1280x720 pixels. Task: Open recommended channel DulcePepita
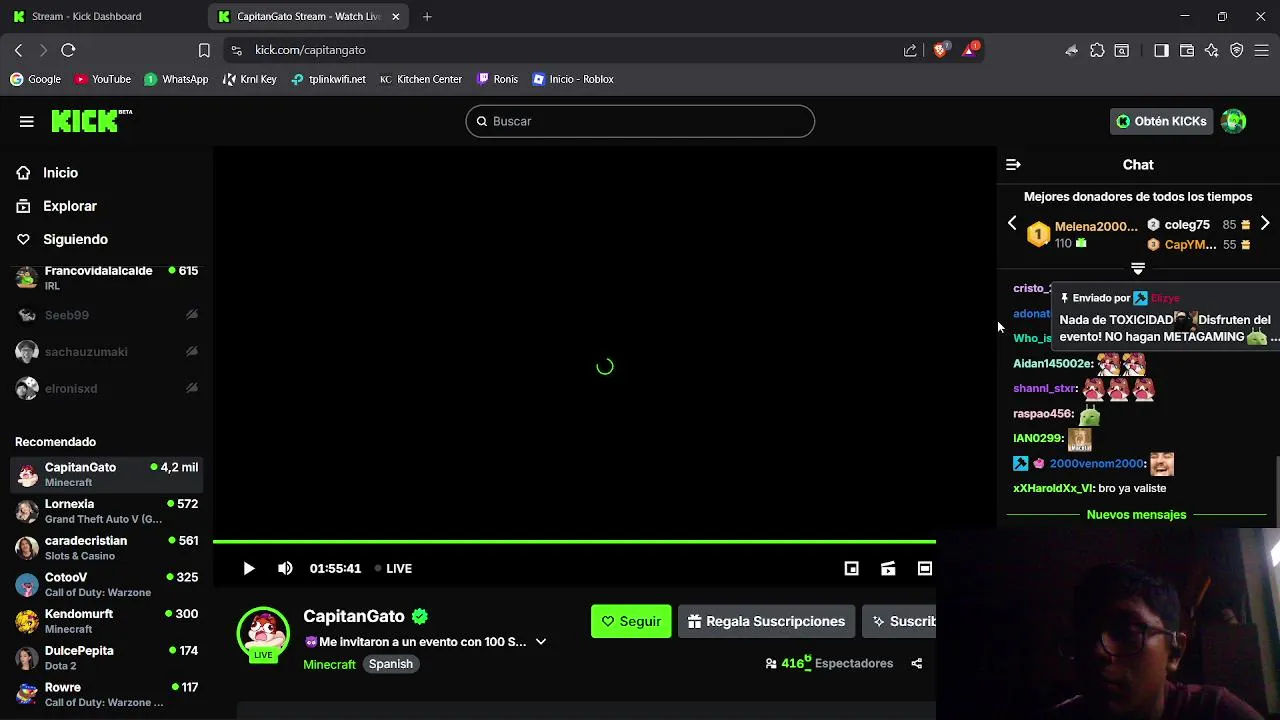[x=106, y=658]
